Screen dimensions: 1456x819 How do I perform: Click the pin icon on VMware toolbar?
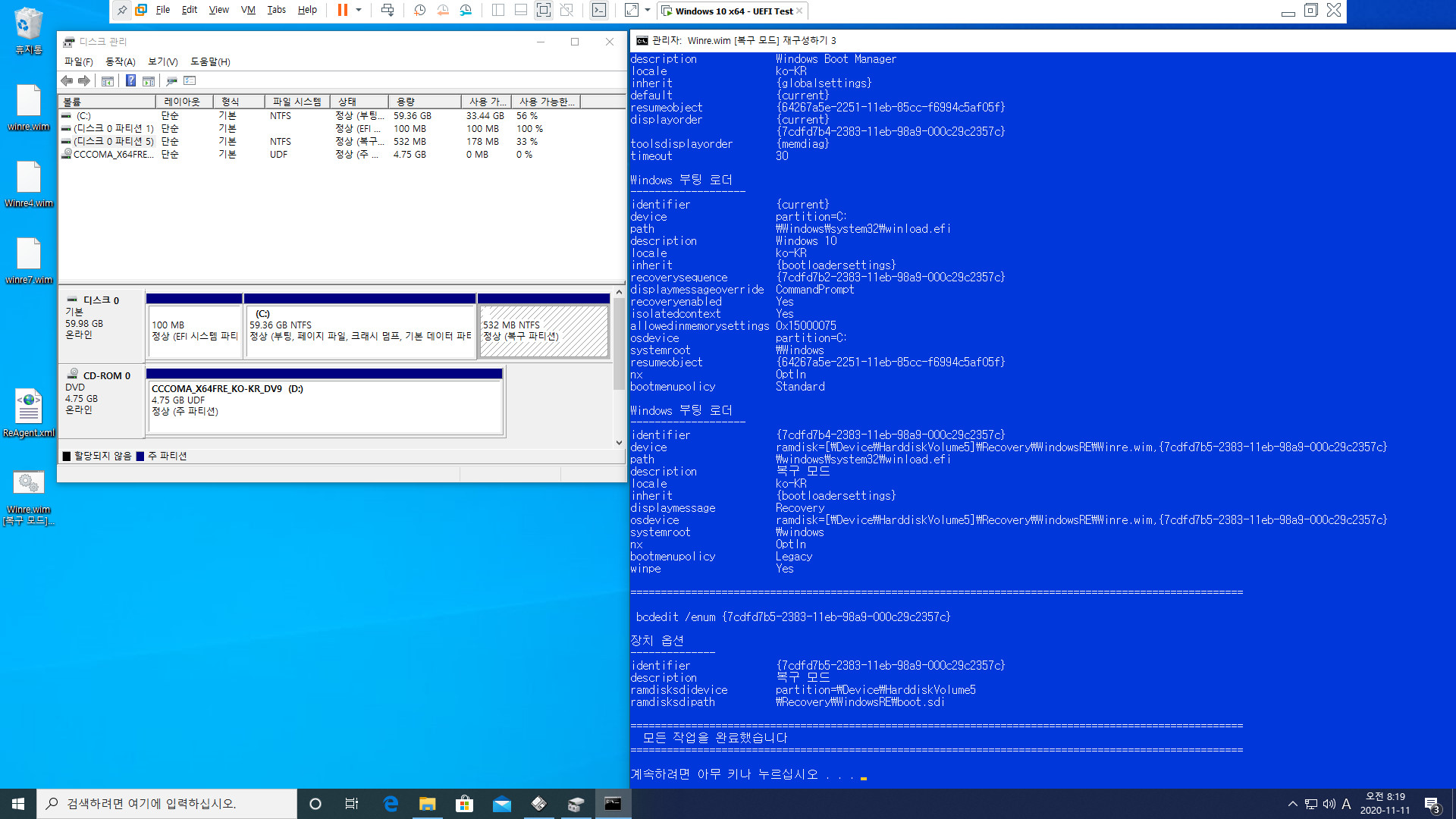coord(122,10)
